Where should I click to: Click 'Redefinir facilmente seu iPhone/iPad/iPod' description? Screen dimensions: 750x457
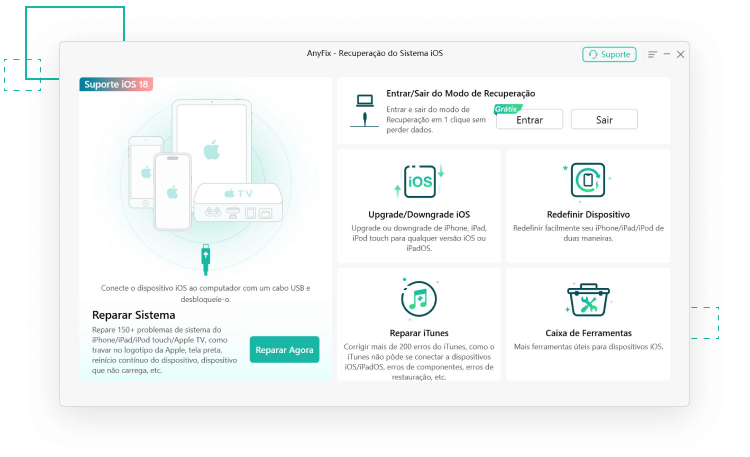[588, 233]
